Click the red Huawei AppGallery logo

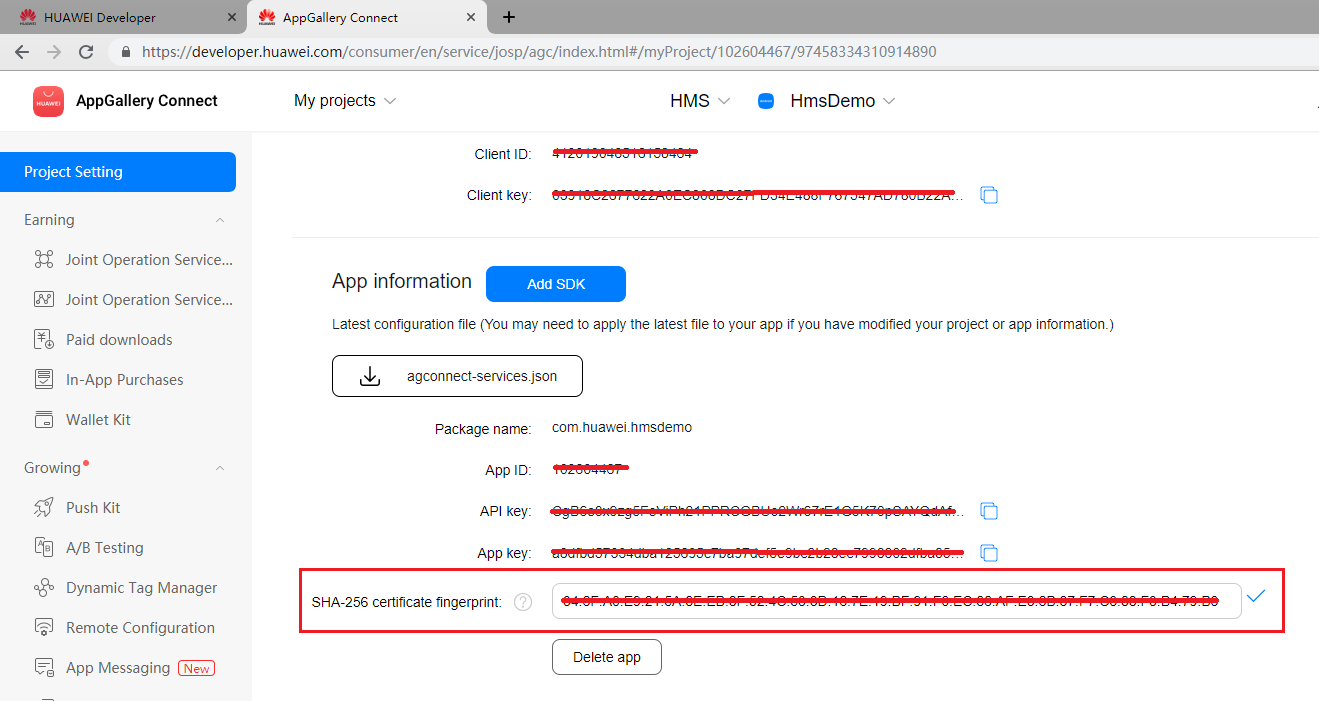click(48, 101)
